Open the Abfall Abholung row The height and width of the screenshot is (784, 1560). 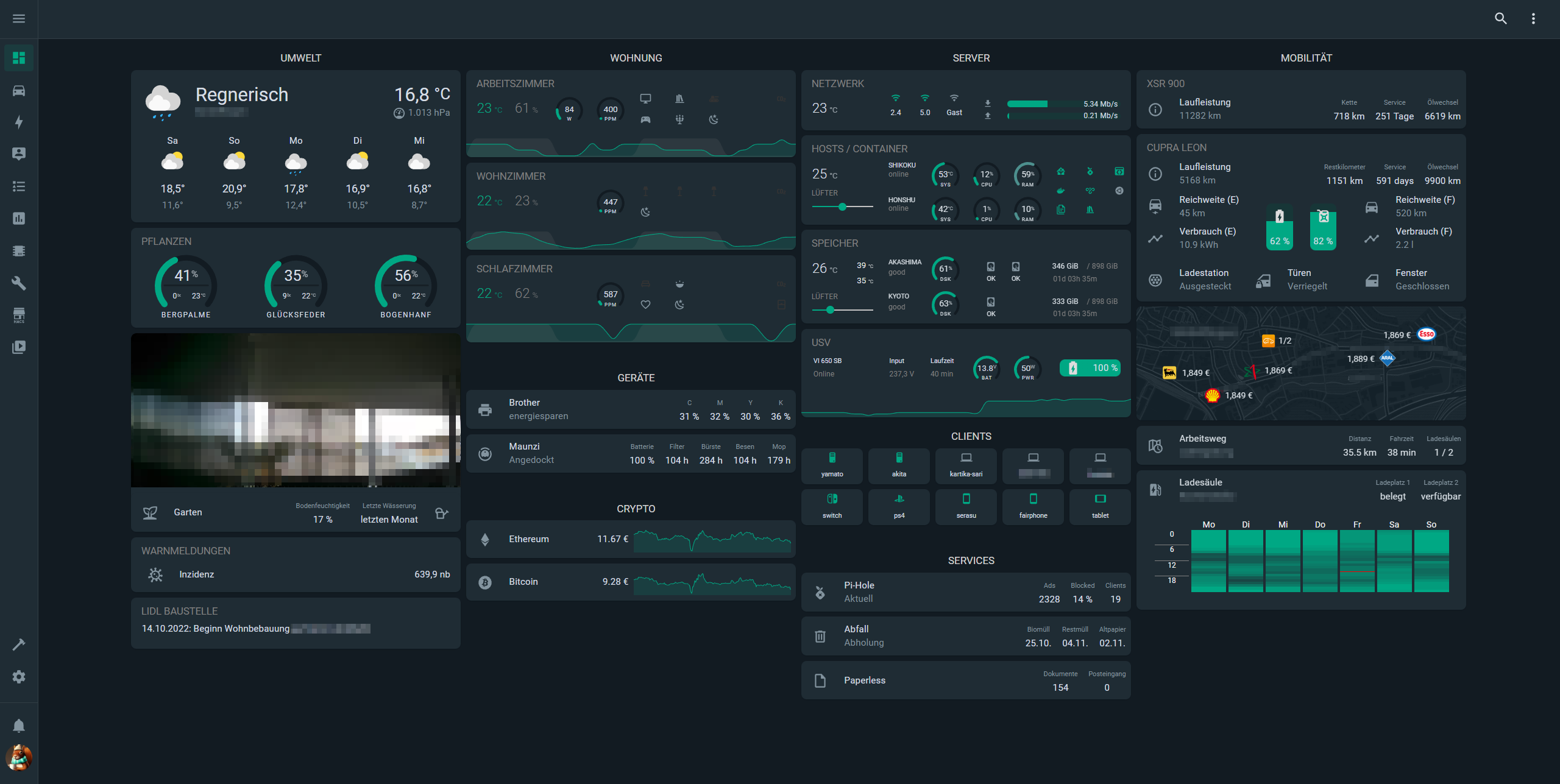click(966, 636)
